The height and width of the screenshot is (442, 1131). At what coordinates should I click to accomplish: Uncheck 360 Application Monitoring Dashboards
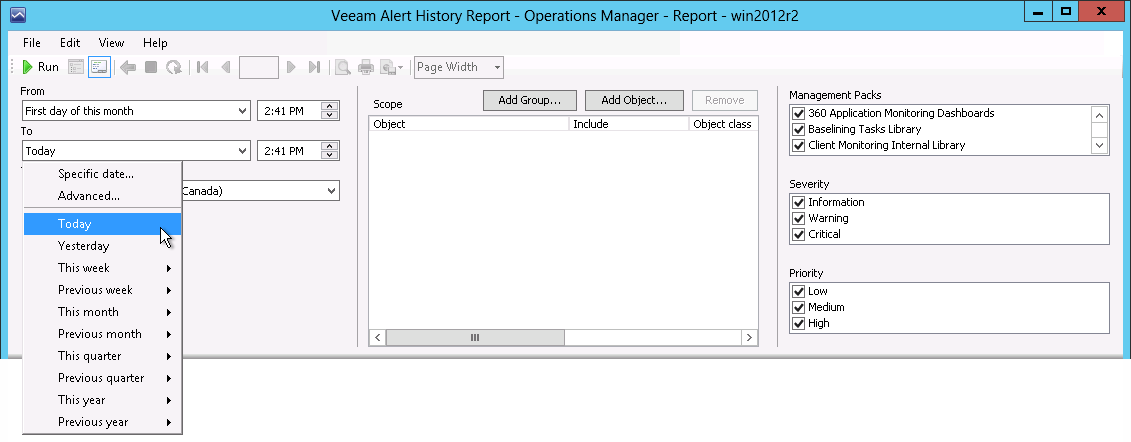(798, 113)
